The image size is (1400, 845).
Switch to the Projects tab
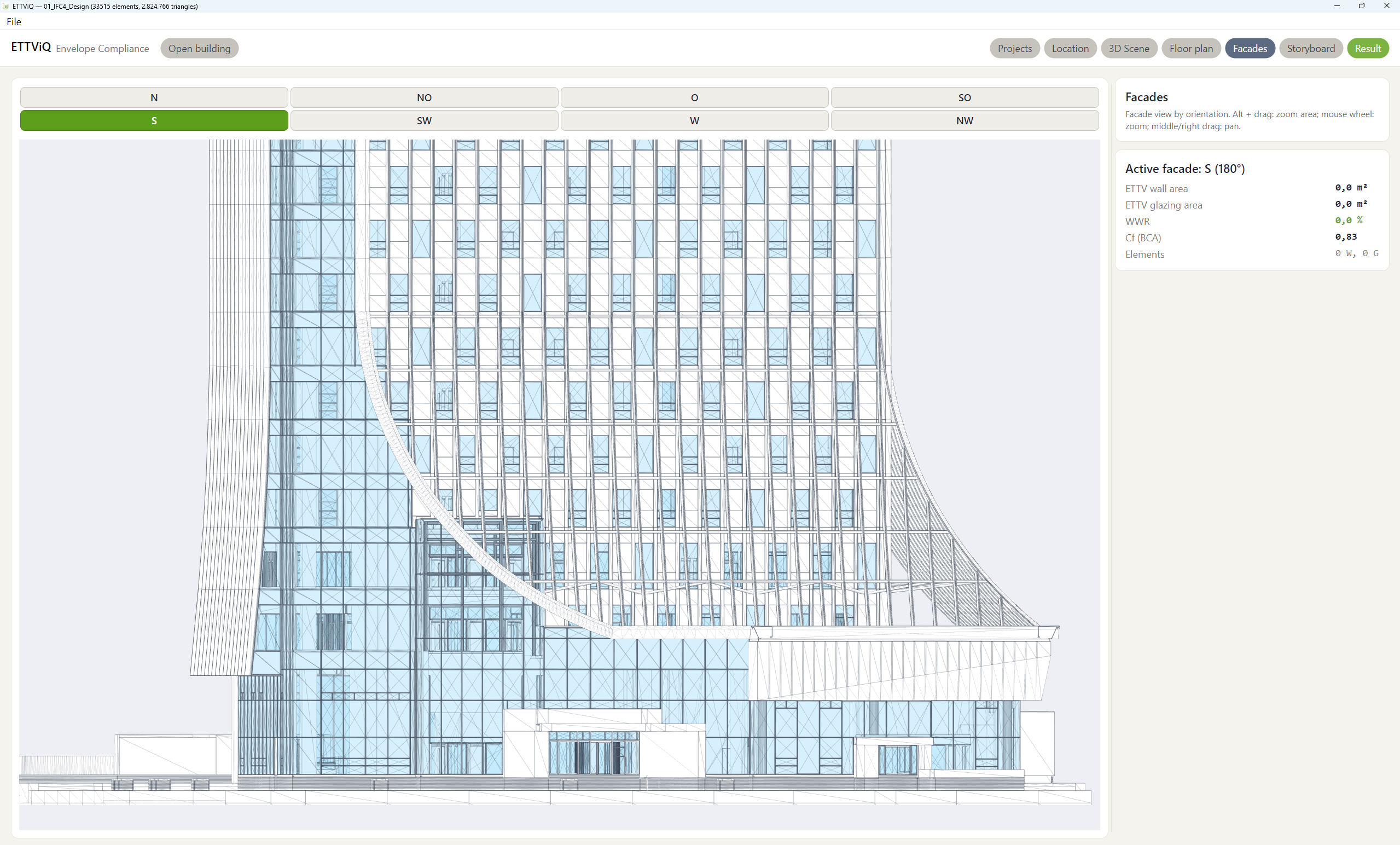pos(1015,48)
